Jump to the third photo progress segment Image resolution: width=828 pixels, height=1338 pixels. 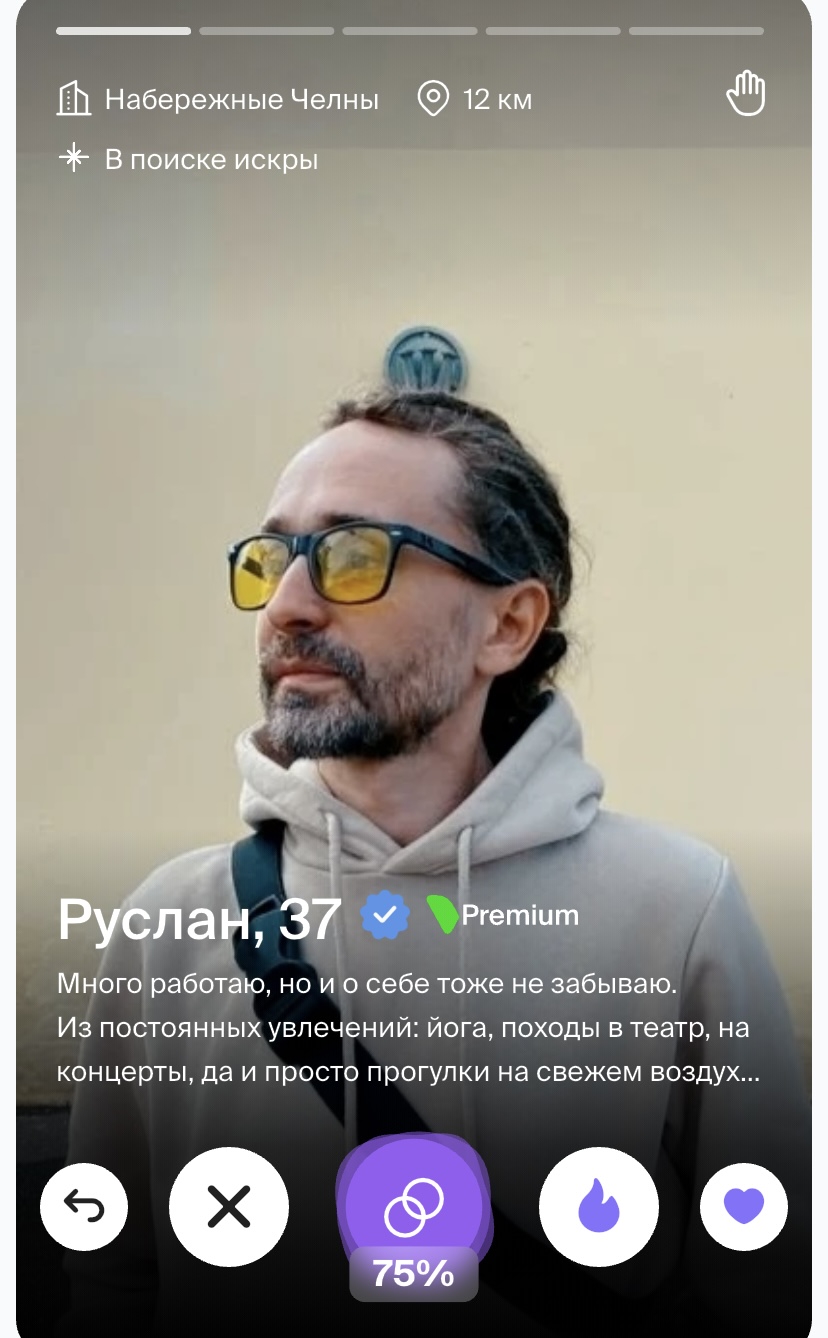pos(410,31)
